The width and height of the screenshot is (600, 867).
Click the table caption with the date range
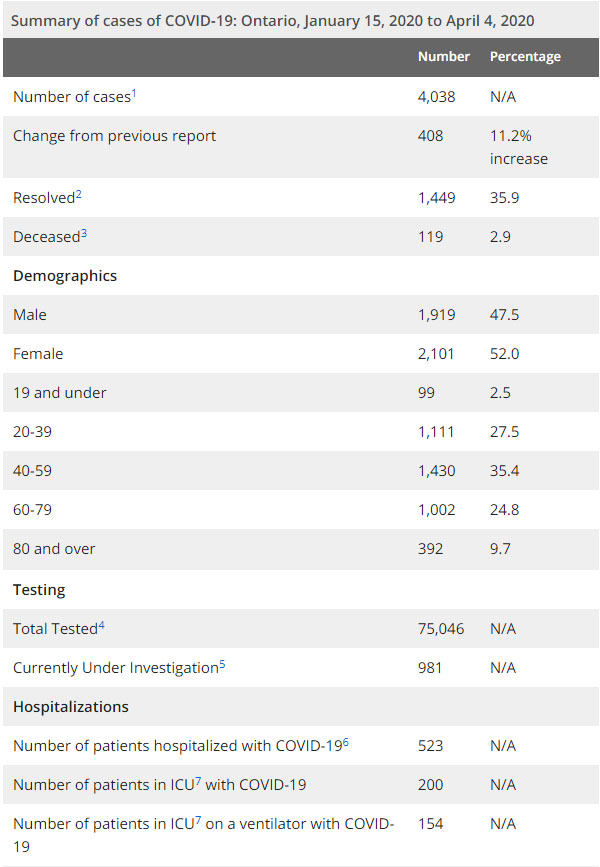273,20
